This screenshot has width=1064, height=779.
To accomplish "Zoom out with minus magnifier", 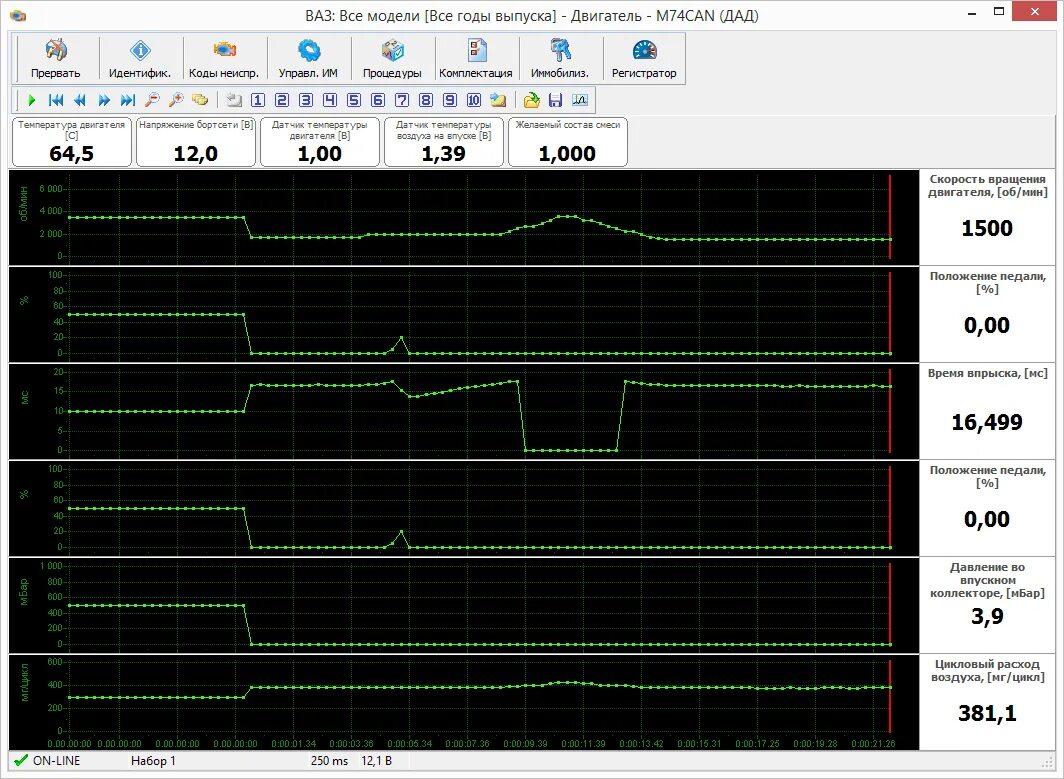I will point(152,100).
